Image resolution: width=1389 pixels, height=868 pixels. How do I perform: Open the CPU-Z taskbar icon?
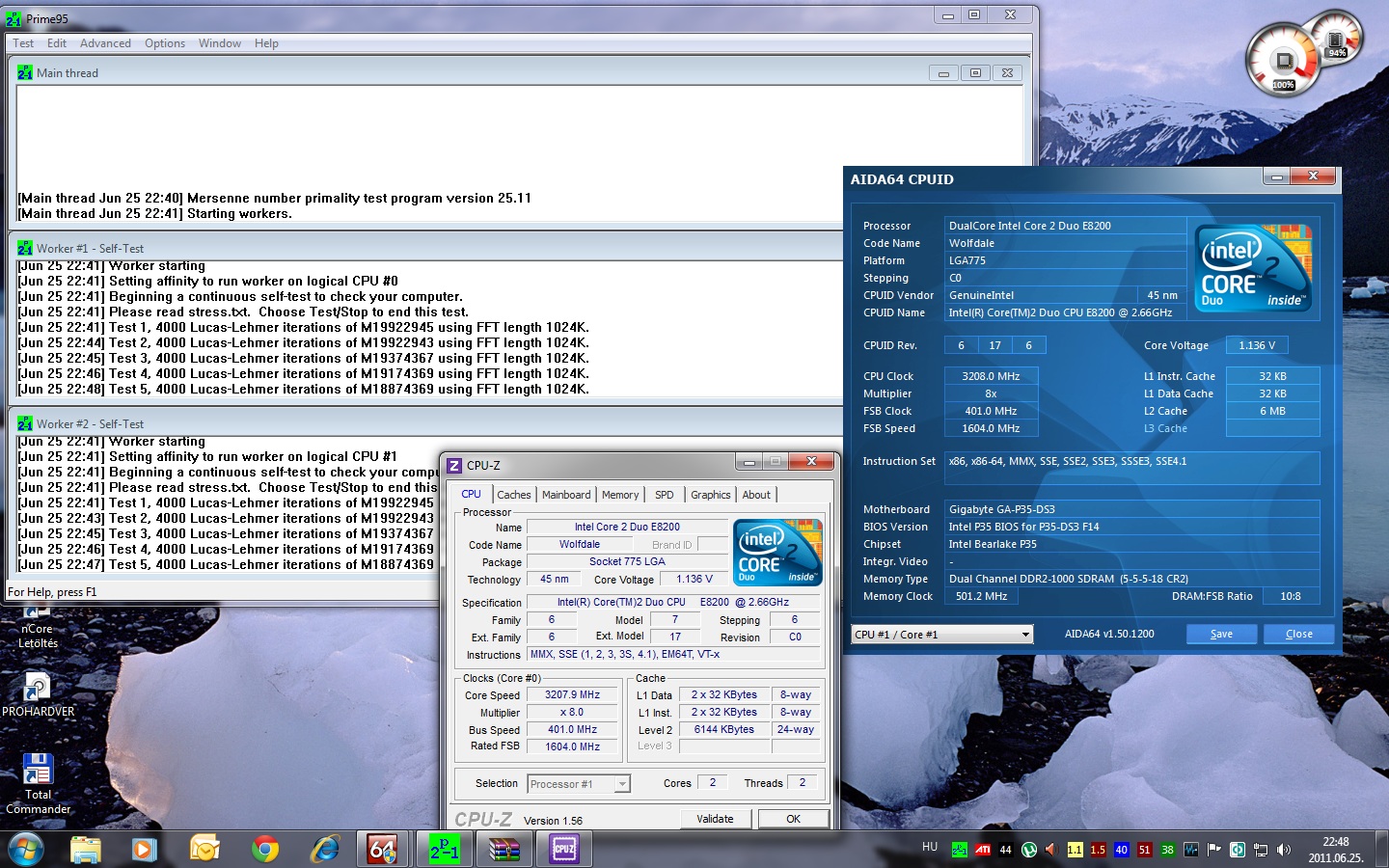pos(564,849)
